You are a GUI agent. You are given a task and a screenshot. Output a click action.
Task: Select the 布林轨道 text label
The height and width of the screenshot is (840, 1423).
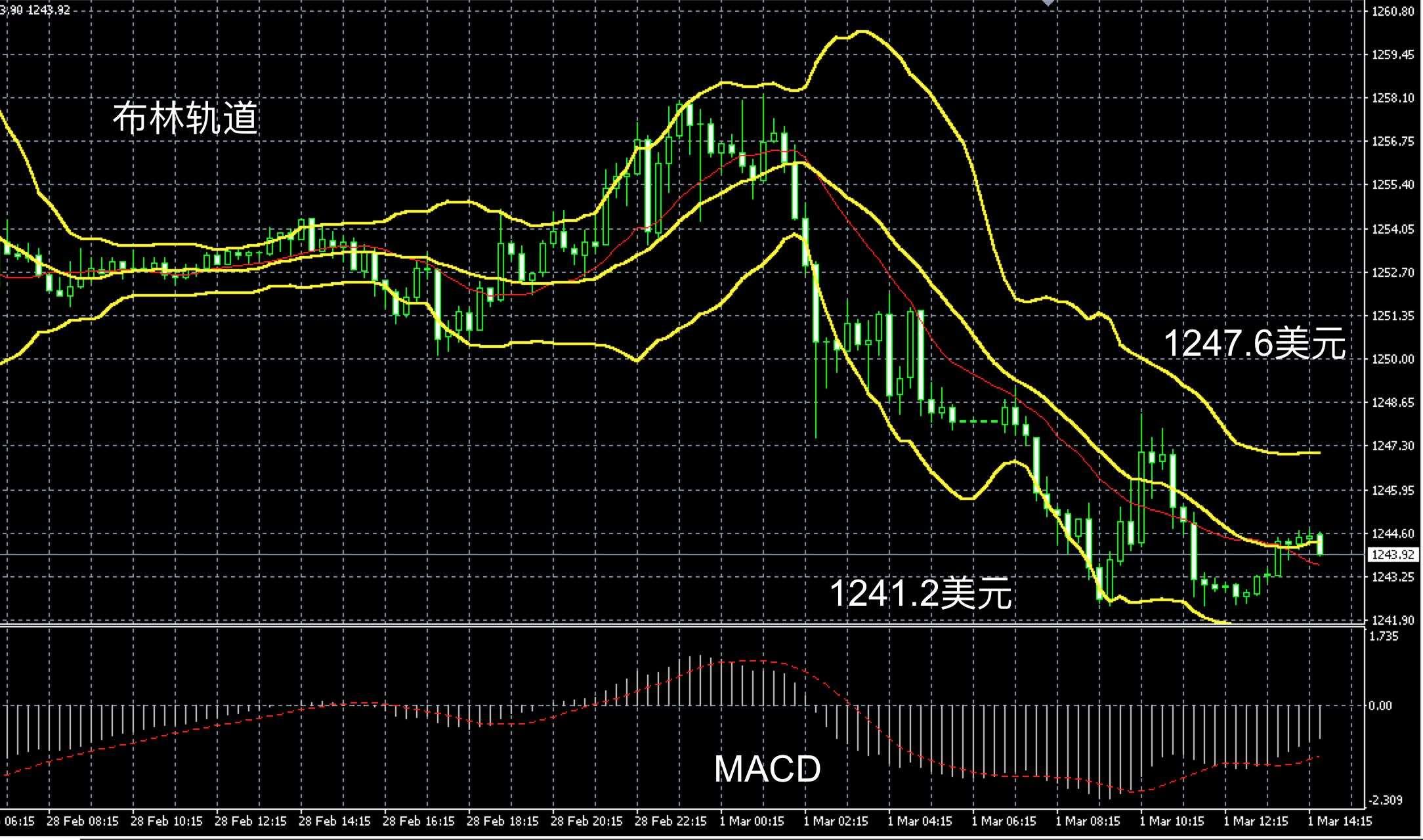[185, 119]
